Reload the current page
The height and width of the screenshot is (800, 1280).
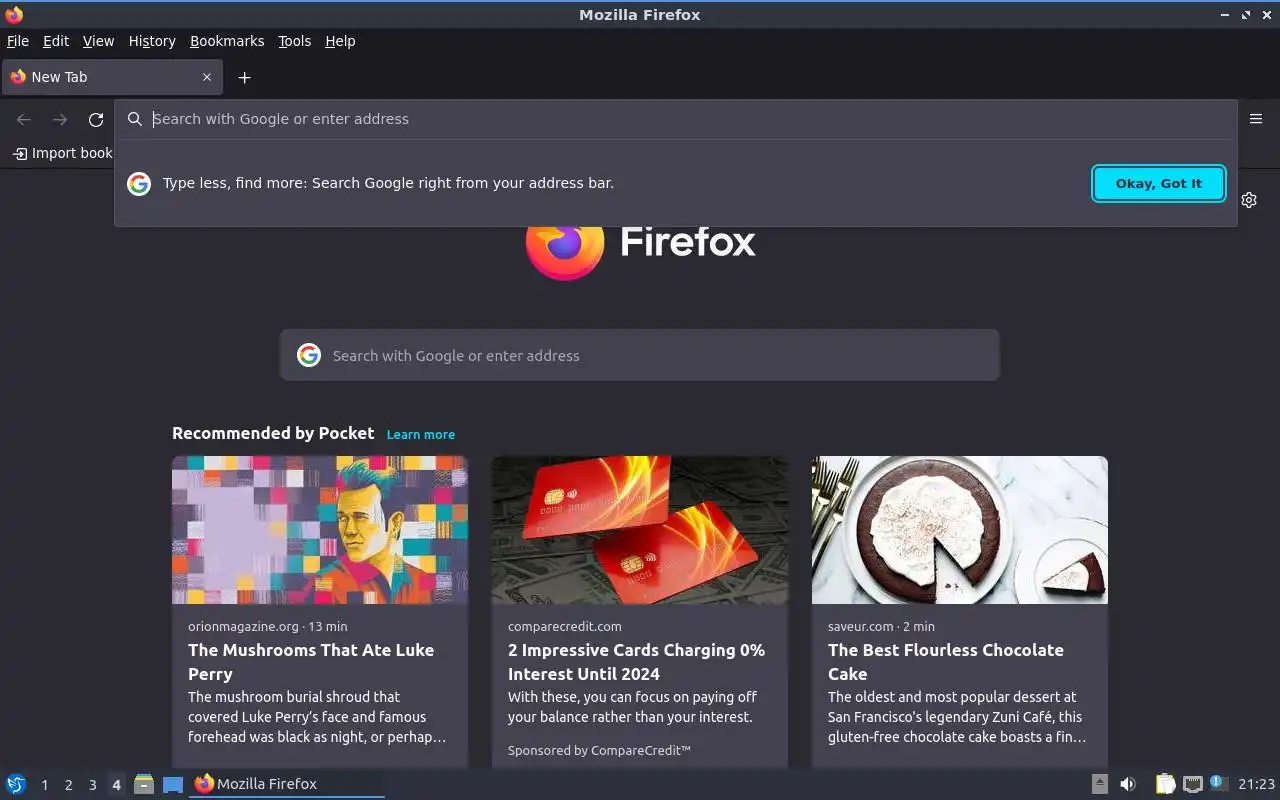pos(96,119)
